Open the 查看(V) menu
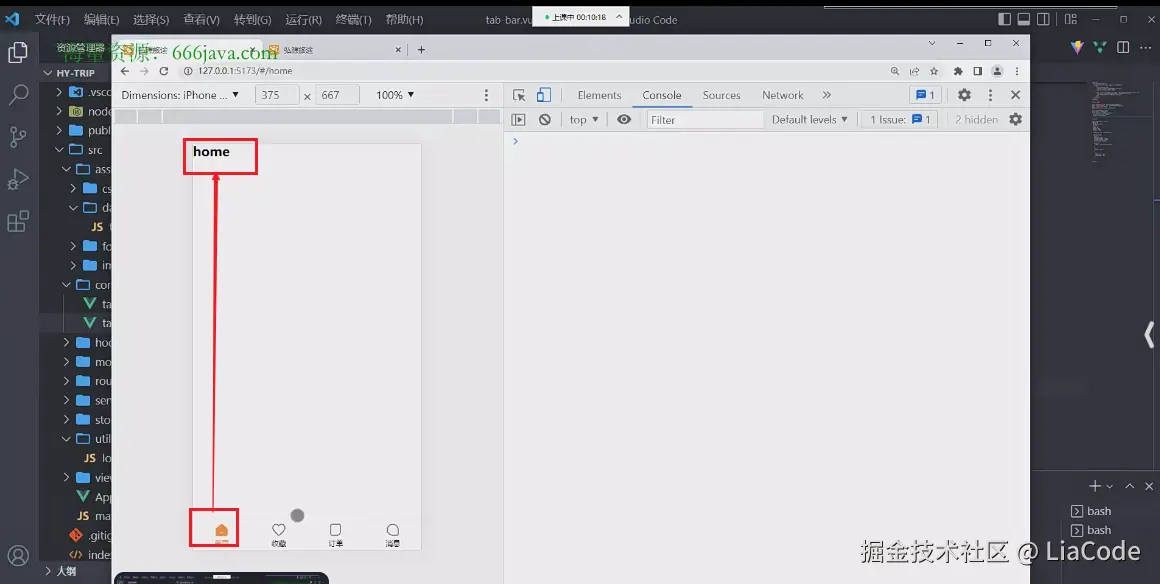Image resolution: width=1160 pixels, height=584 pixels. (201, 20)
